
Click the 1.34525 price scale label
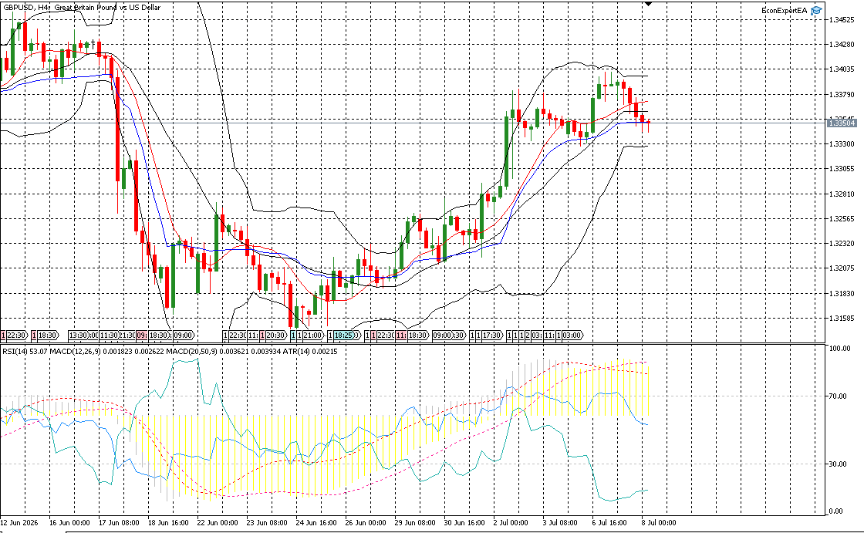[841, 20]
